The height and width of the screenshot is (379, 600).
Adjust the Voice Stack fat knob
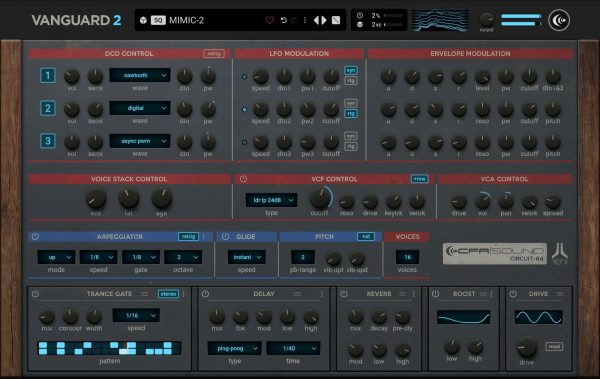(129, 198)
